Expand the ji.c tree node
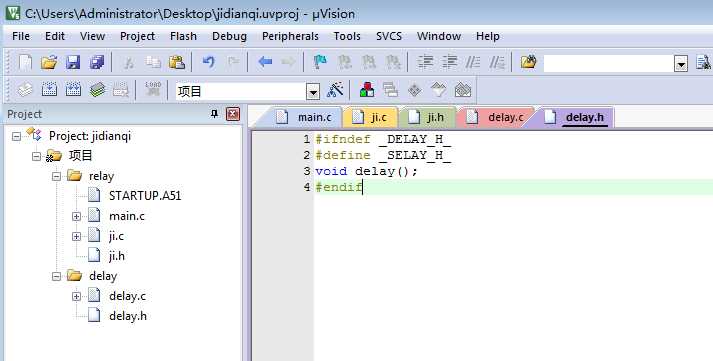This screenshot has width=713, height=361. coord(76,236)
